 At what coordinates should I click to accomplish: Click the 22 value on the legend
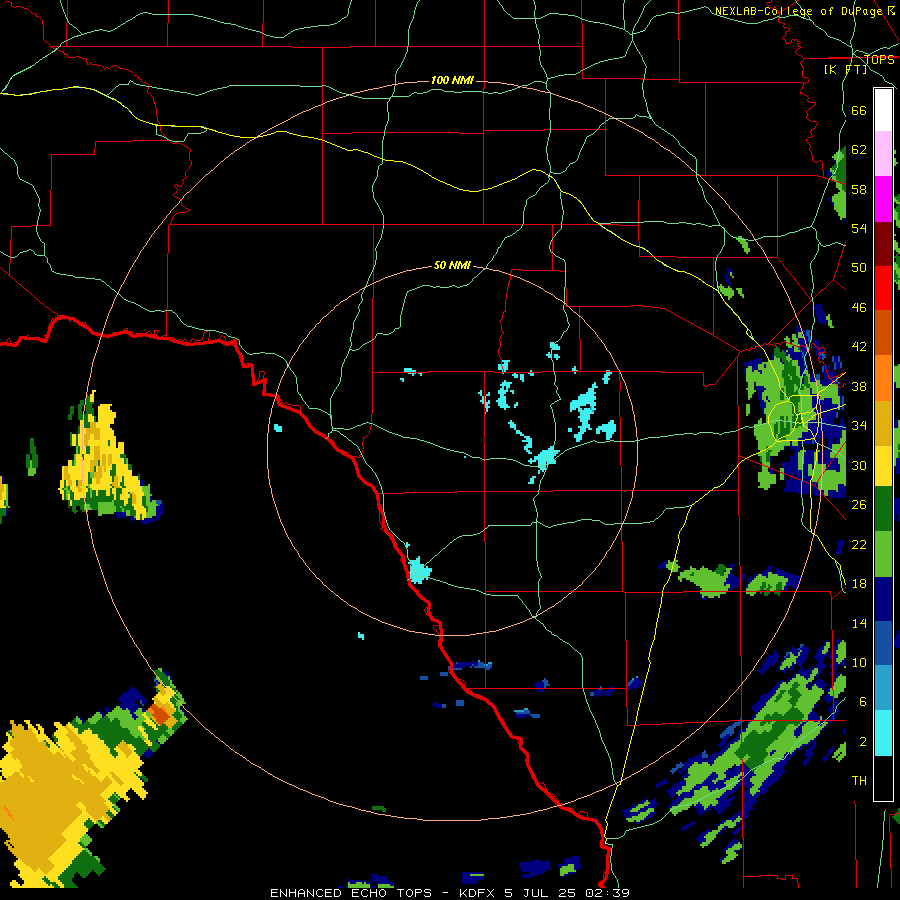[x=859, y=544]
